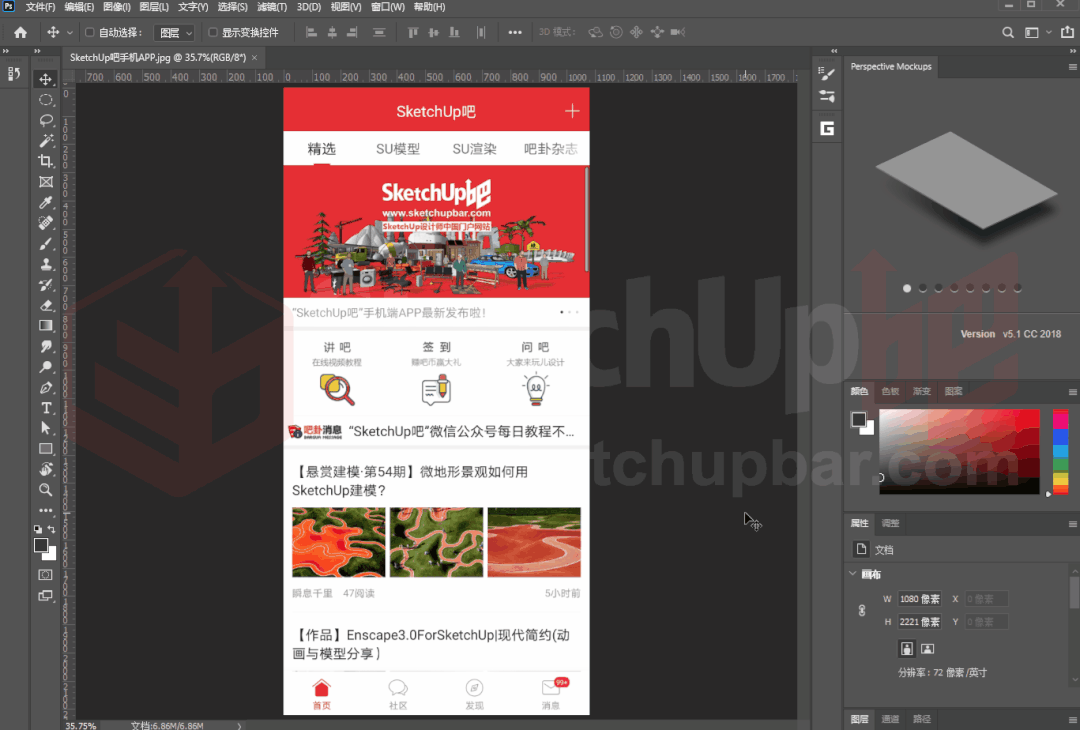Image resolution: width=1080 pixels, height=730 pixels.
Task: Switch to the 色板 tab
Action: (891, 391)
